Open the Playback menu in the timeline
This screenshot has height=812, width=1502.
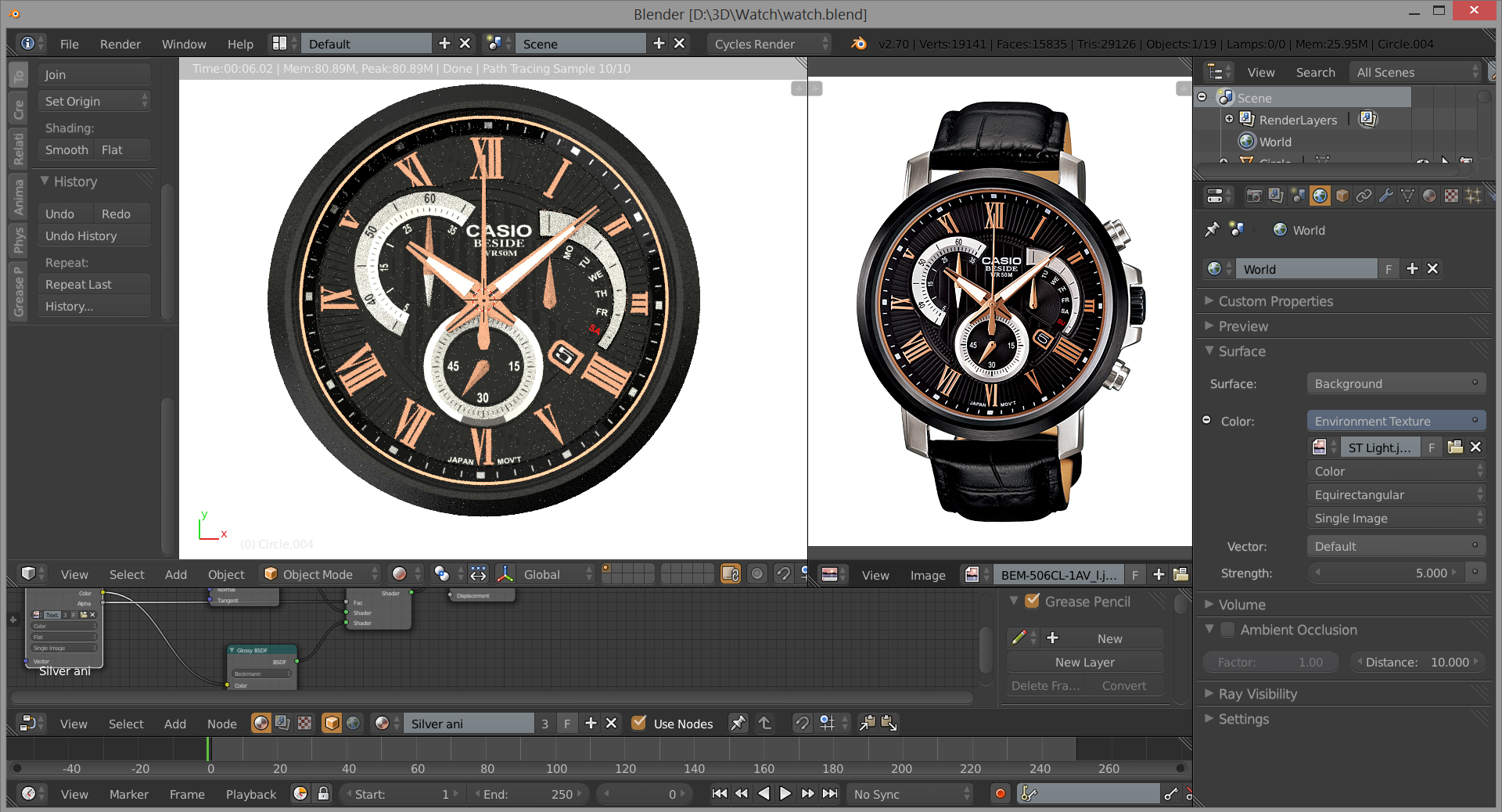(250, 794)
